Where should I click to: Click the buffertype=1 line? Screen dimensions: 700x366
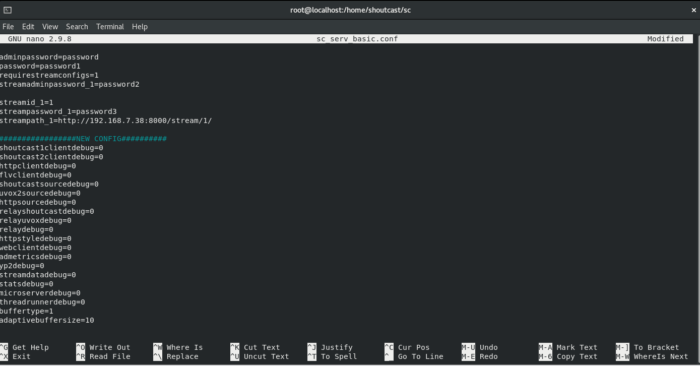tap(26, 311)
